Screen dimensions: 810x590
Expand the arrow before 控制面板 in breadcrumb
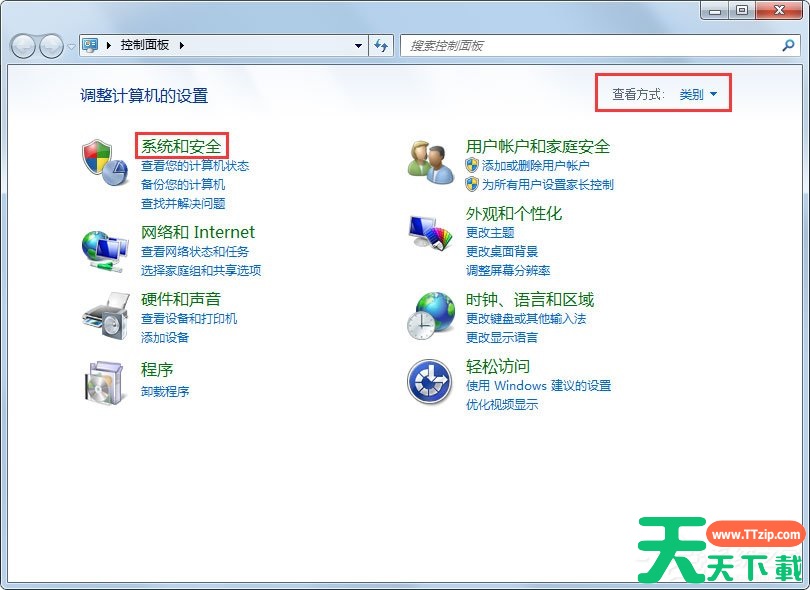coord(109,45)
